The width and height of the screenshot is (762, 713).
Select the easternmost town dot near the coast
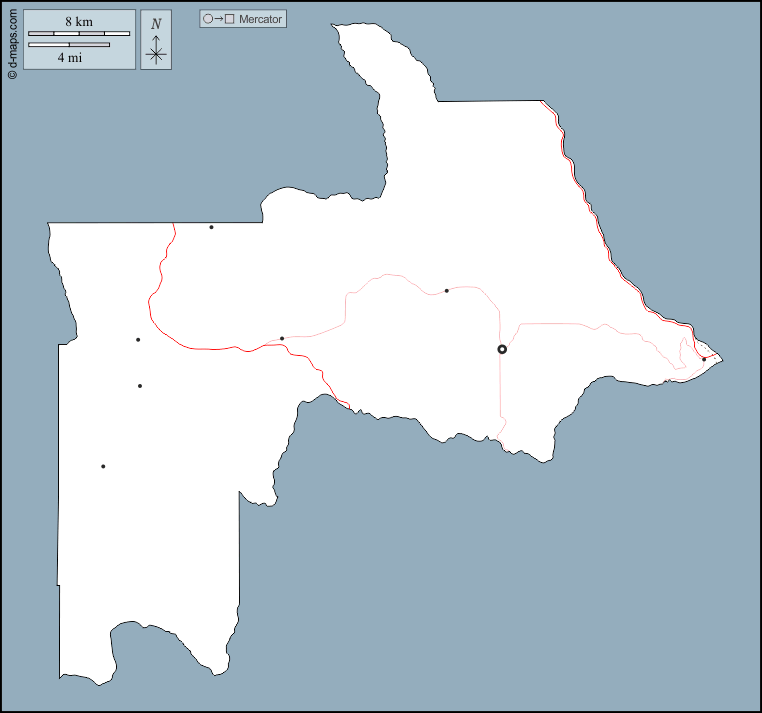(704, 359)
